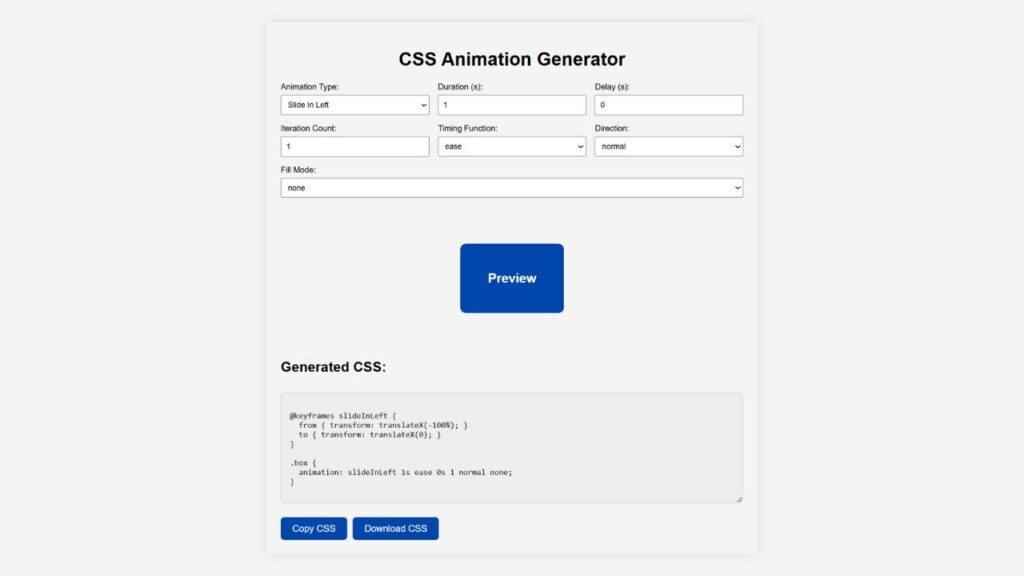Viewport: 1024px width, 576px height.
Task: Click the textarea resize handle
Action: pyautogui.click(x=739, y=498)
